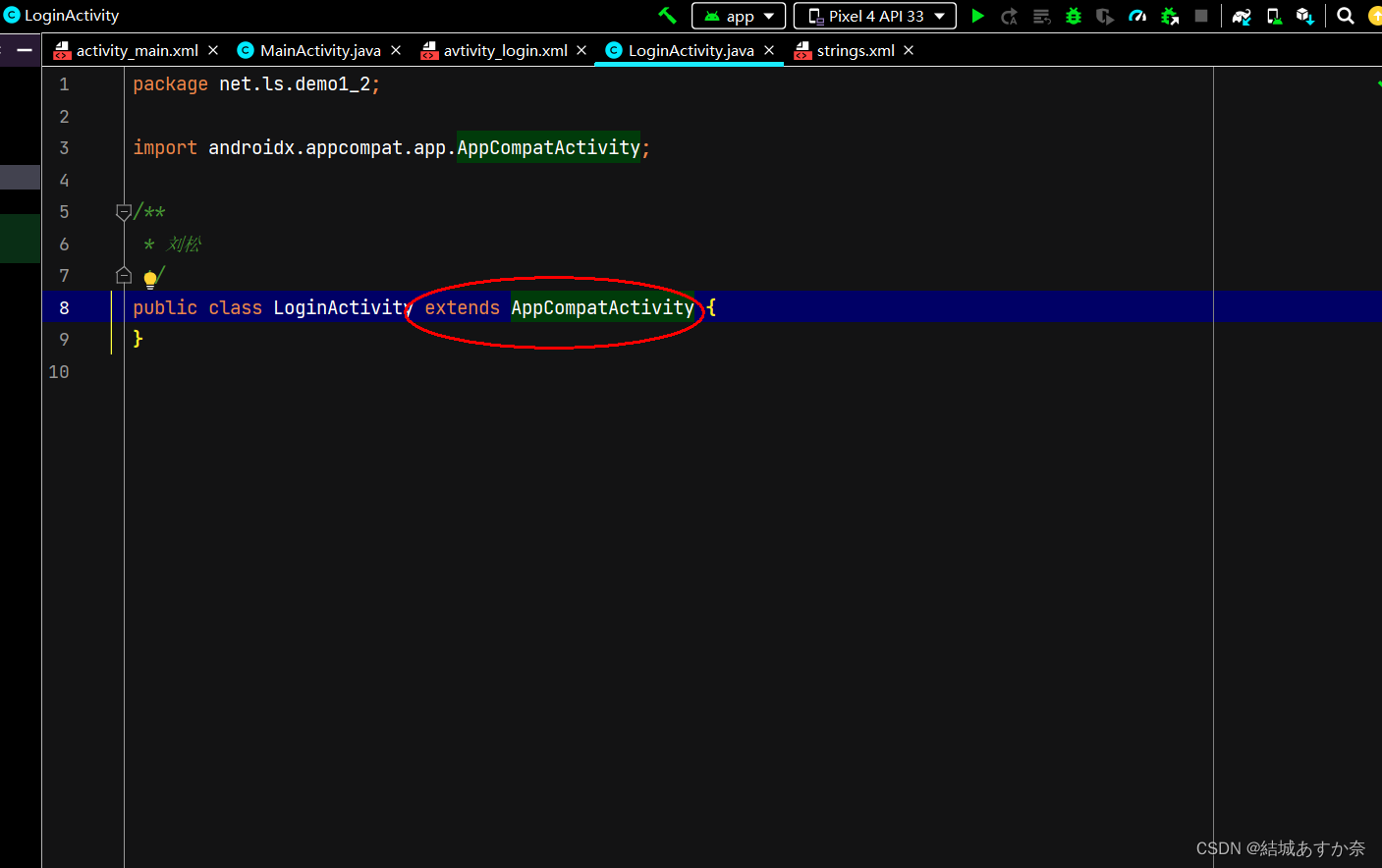Screen dimensions: 1382x868
Task: Open the Pixel 4 API 33 device dropdown
Action: click(874, 16)
